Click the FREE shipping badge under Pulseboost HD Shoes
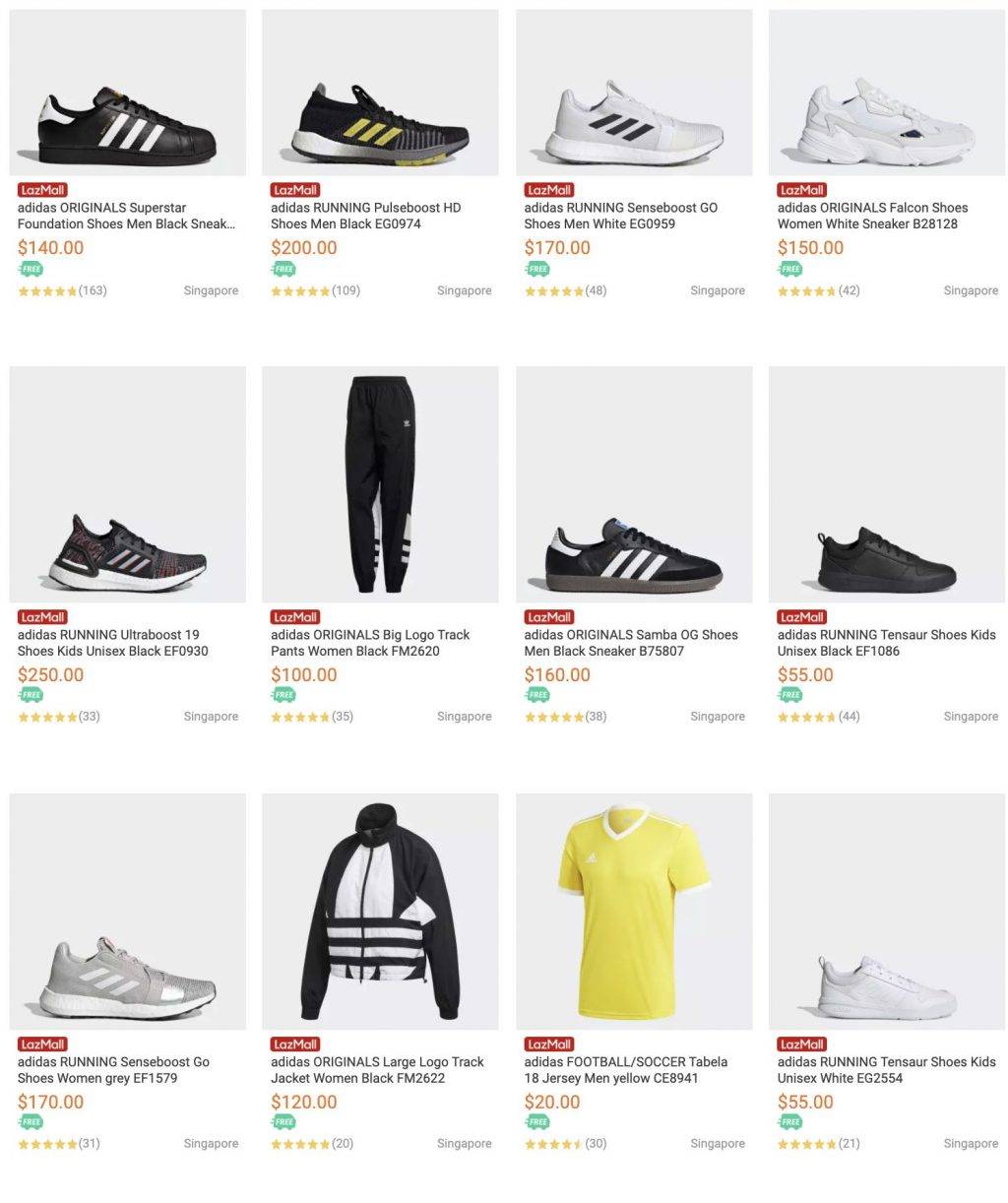1008x1203 pixels. pos(283,268)
